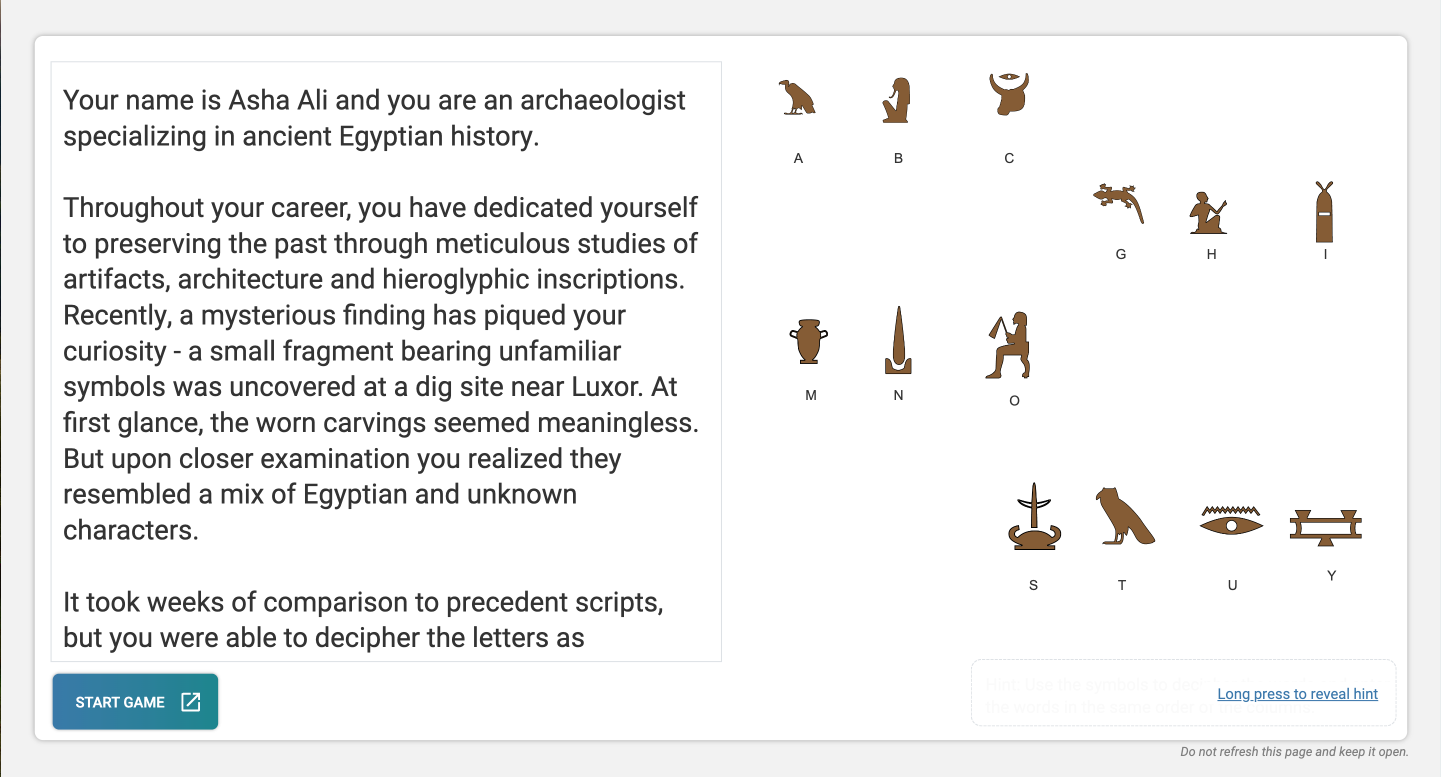Click the Long press to reveal hint link
This screenshot has width=1441, height=777.
[x=1297, y=694]
